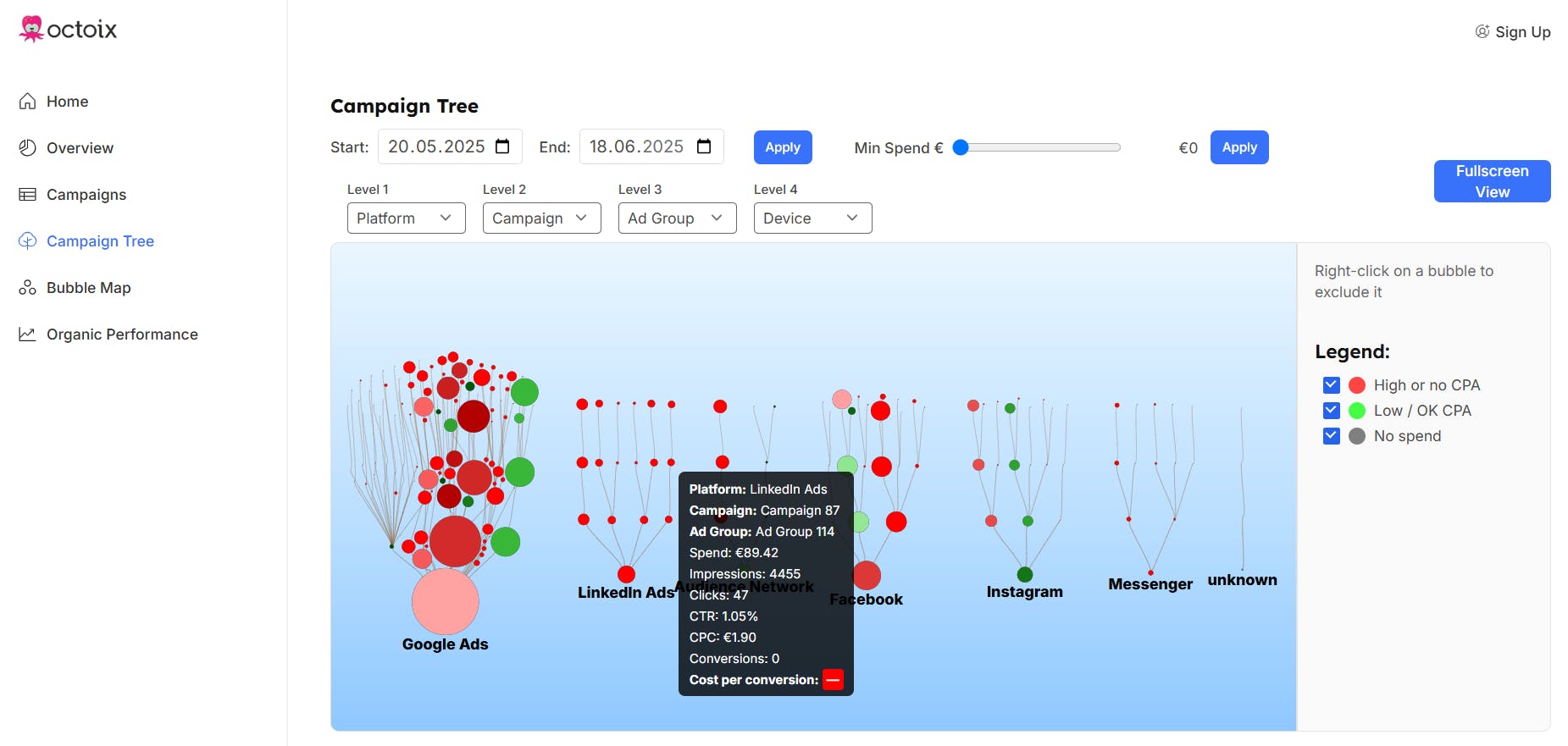
Task: Open Level 3 Ad Group dropdown
Action: pos(678,218)
